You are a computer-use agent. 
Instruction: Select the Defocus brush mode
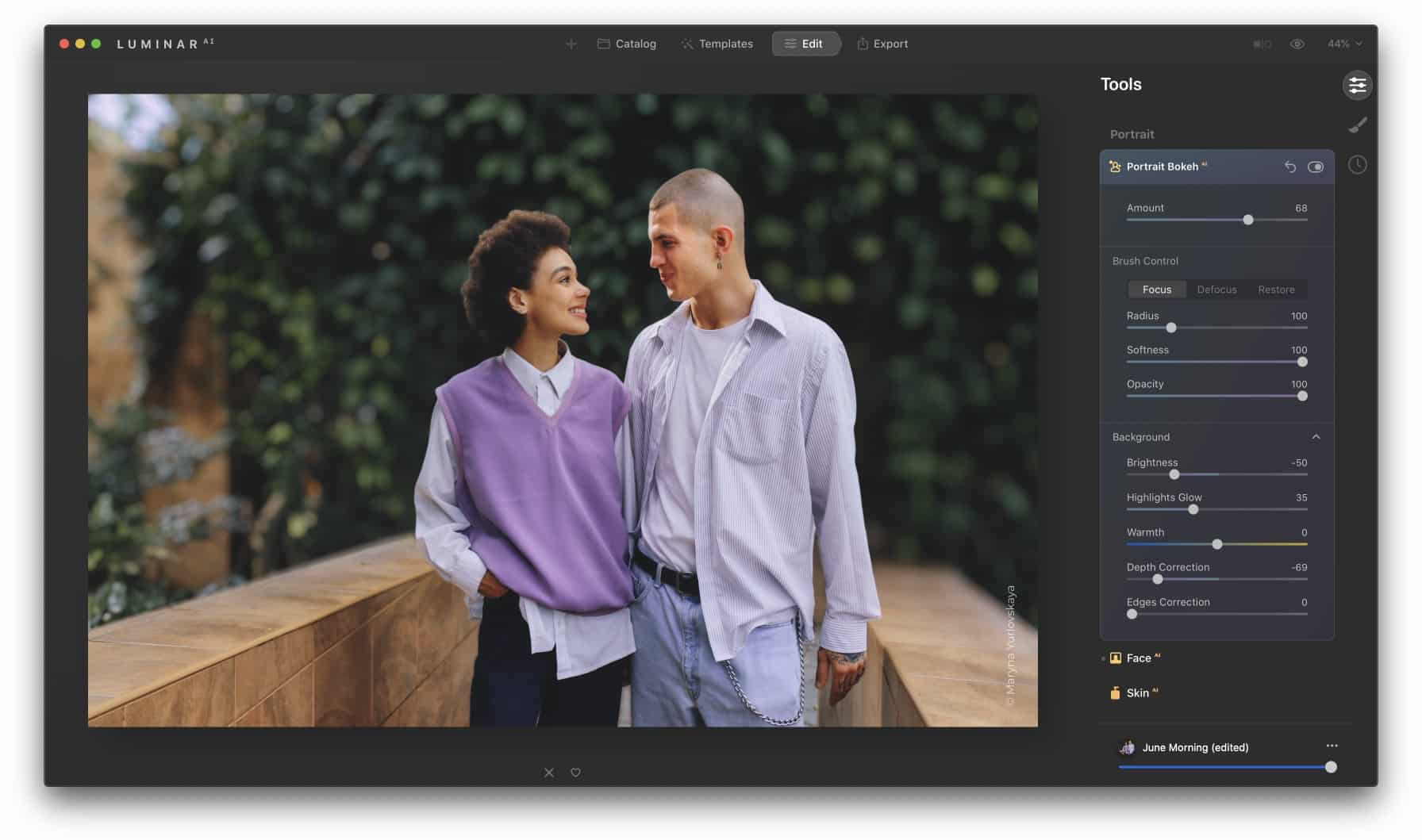click(x=1216, y=290)
